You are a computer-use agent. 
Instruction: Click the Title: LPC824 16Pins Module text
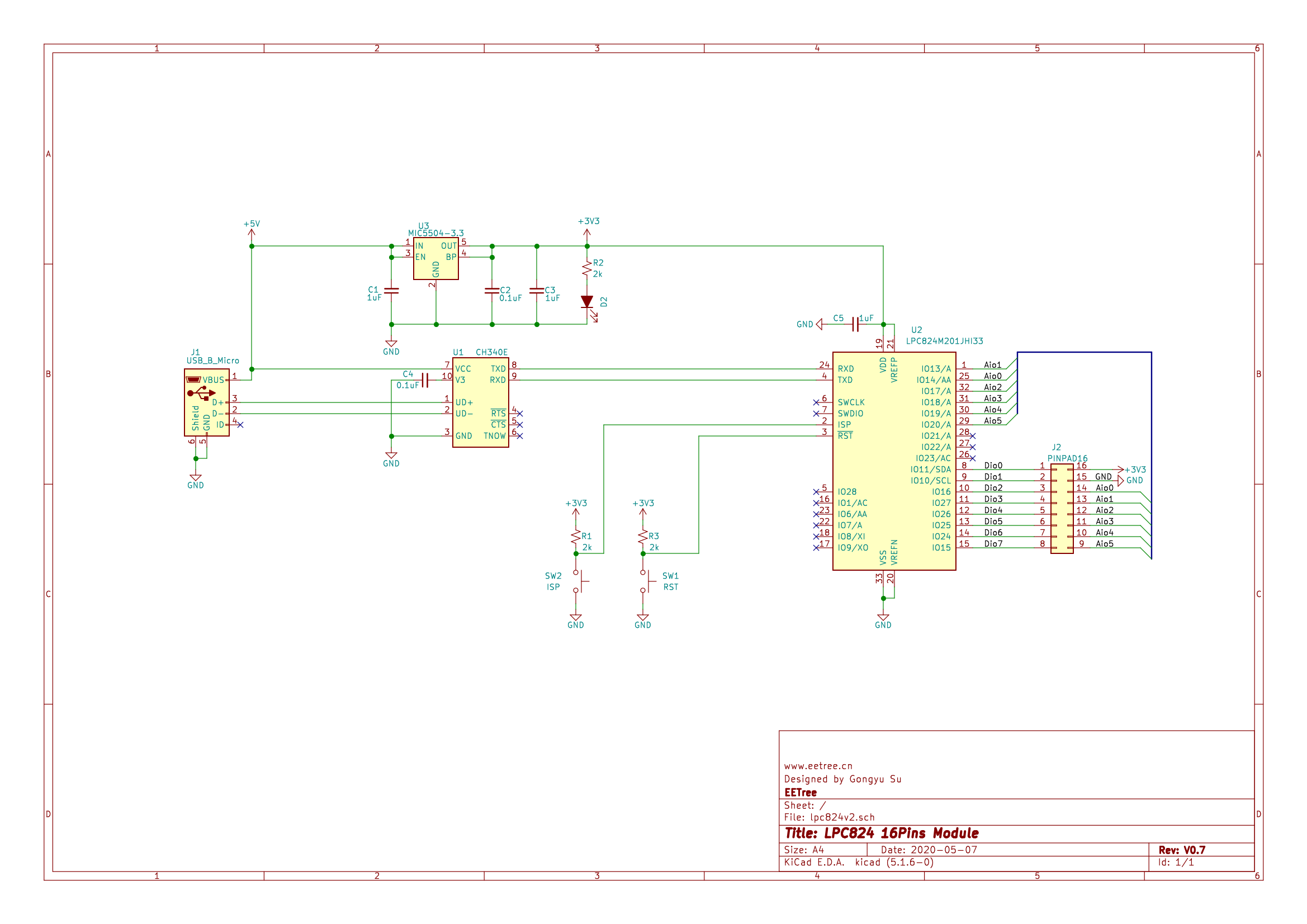(881, 833)
